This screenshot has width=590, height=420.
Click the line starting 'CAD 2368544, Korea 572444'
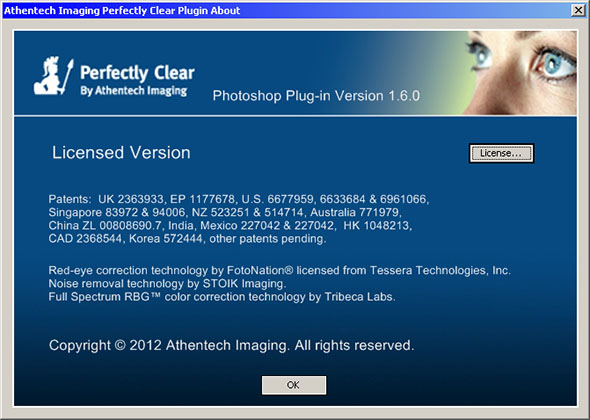pos(187,239)
